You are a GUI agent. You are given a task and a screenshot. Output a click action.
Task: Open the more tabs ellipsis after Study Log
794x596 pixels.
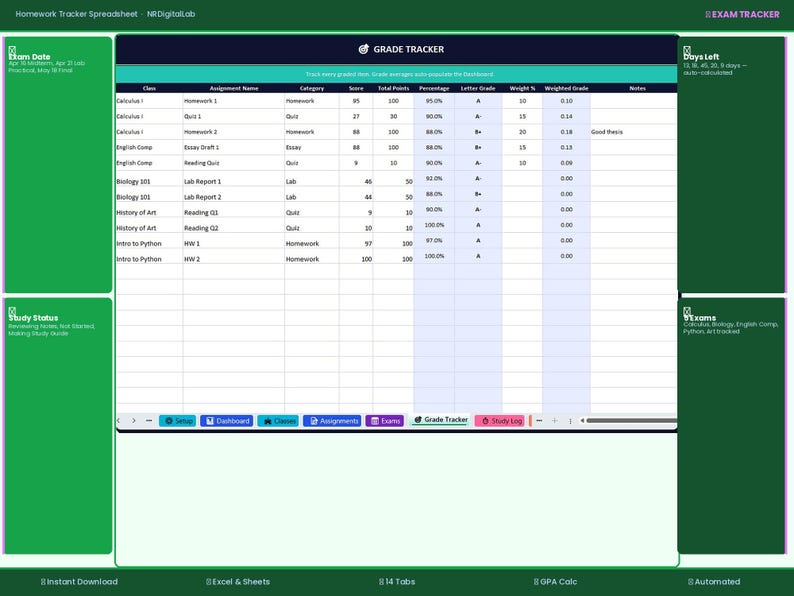[539, 421]
